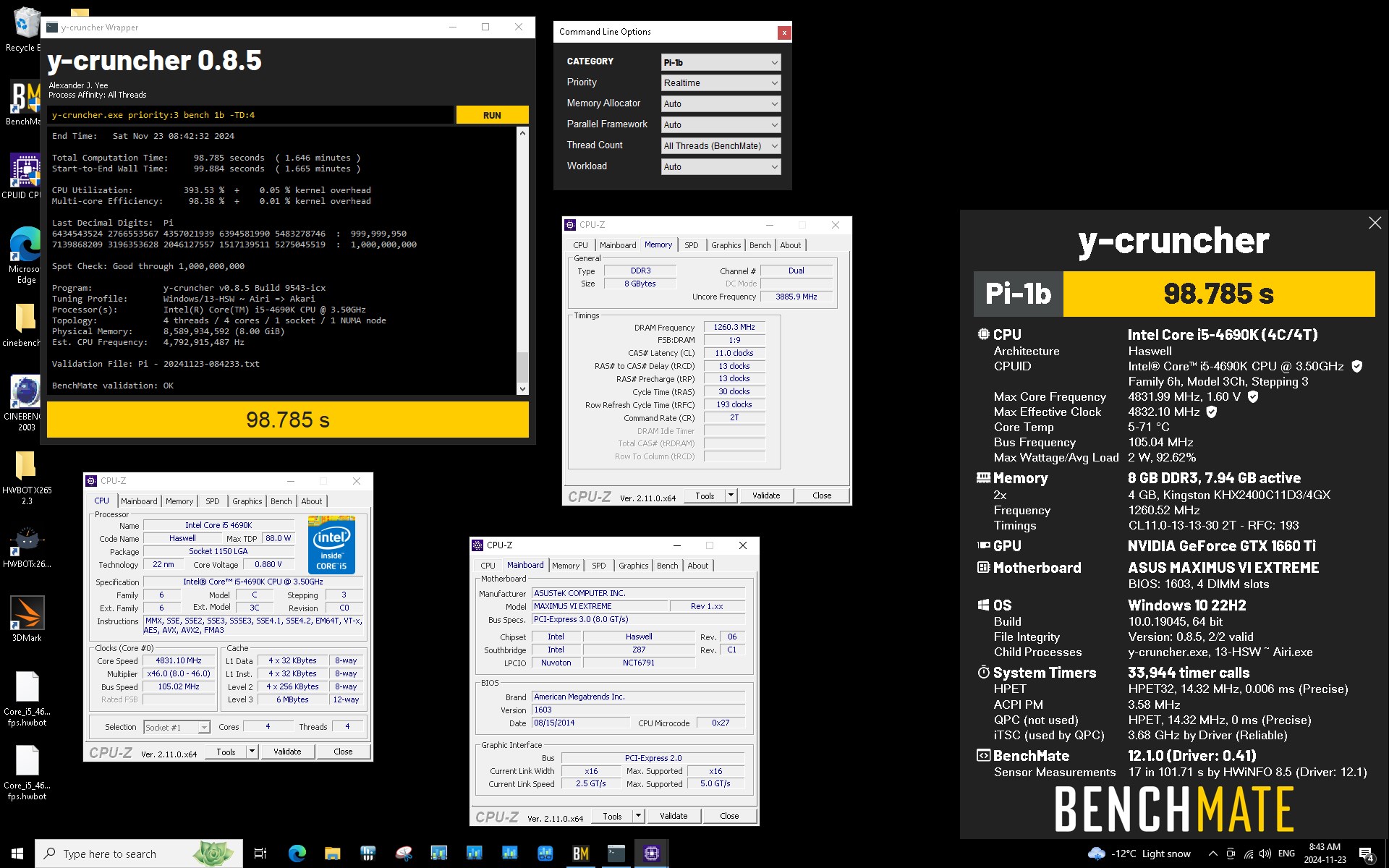Open the Graphics tab in CPU-Z Mainboard window
The width and height of the screenshot is (1389, 868).
pos(633,566)
